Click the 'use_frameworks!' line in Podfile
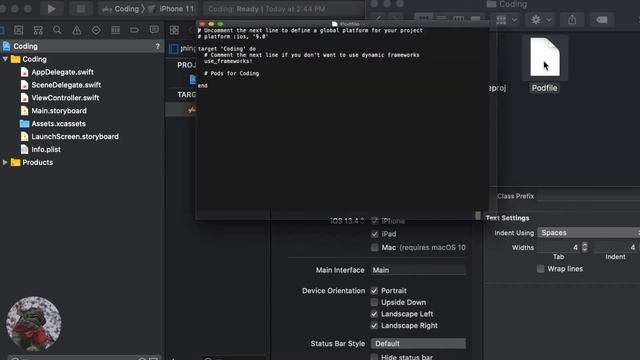The image size is (640, 360). point(228,61)
